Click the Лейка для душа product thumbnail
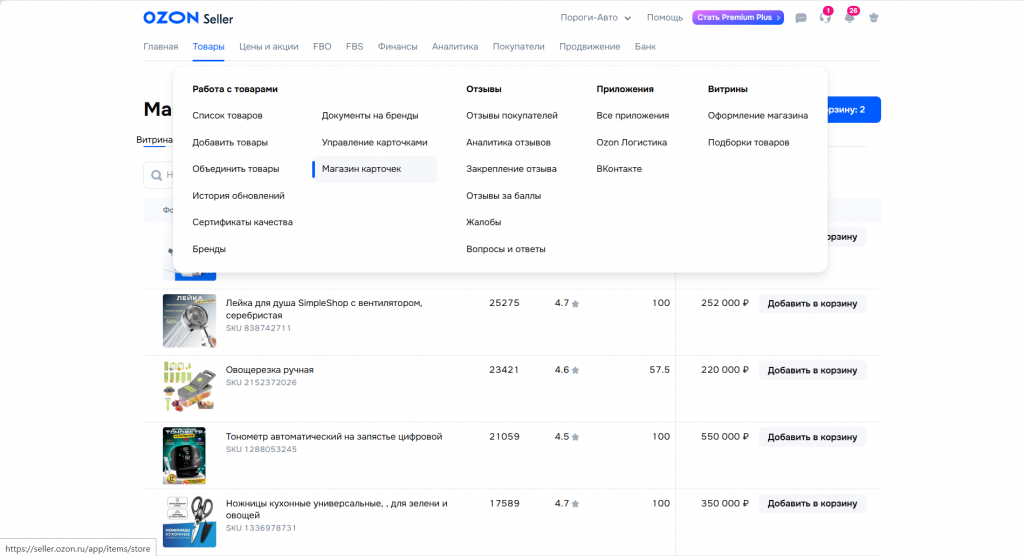Screen dimensions: 1024x556 click(189, 320)
